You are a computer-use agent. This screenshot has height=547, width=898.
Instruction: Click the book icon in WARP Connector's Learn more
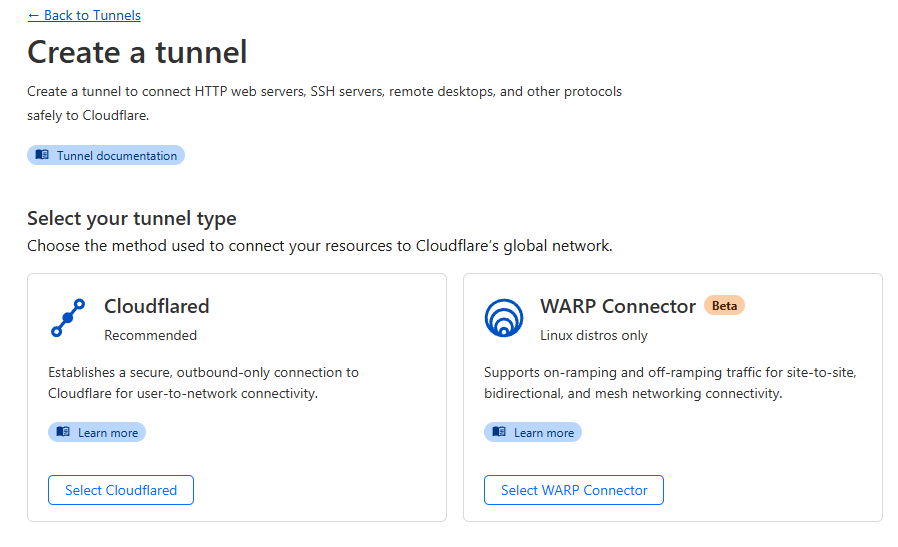(x=499, y=432)
